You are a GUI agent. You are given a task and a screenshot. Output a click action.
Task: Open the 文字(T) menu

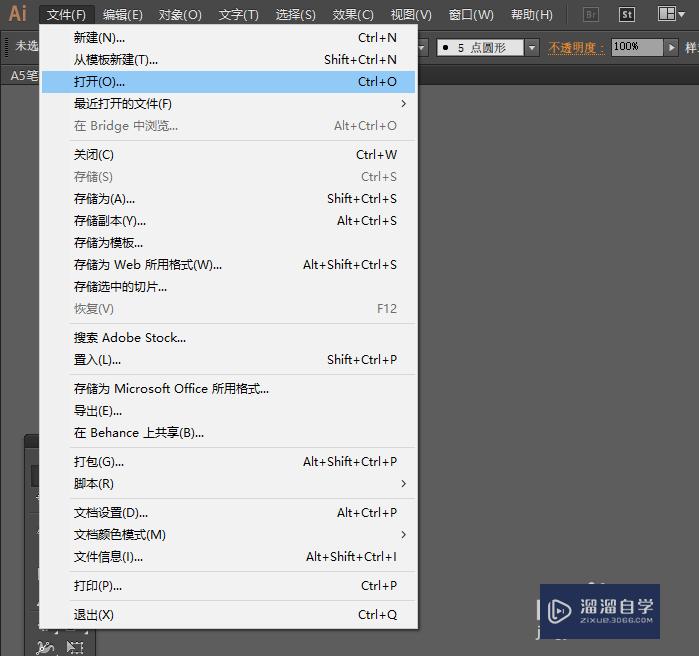pos(238,15)
